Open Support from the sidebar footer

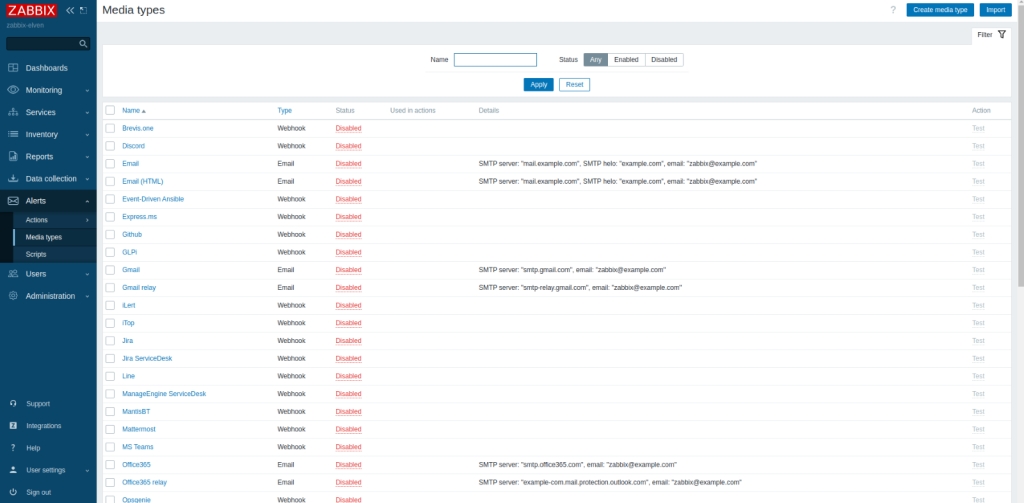pyautogui.click(x=38, y=404)
